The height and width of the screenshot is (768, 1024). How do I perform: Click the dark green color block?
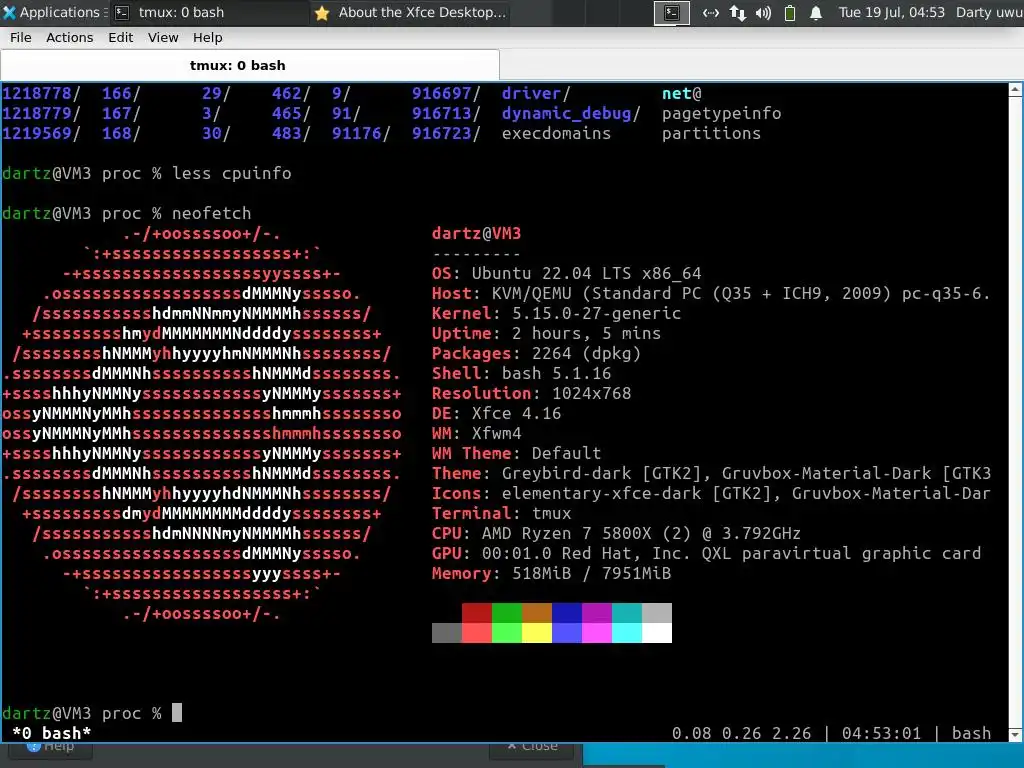507,613
